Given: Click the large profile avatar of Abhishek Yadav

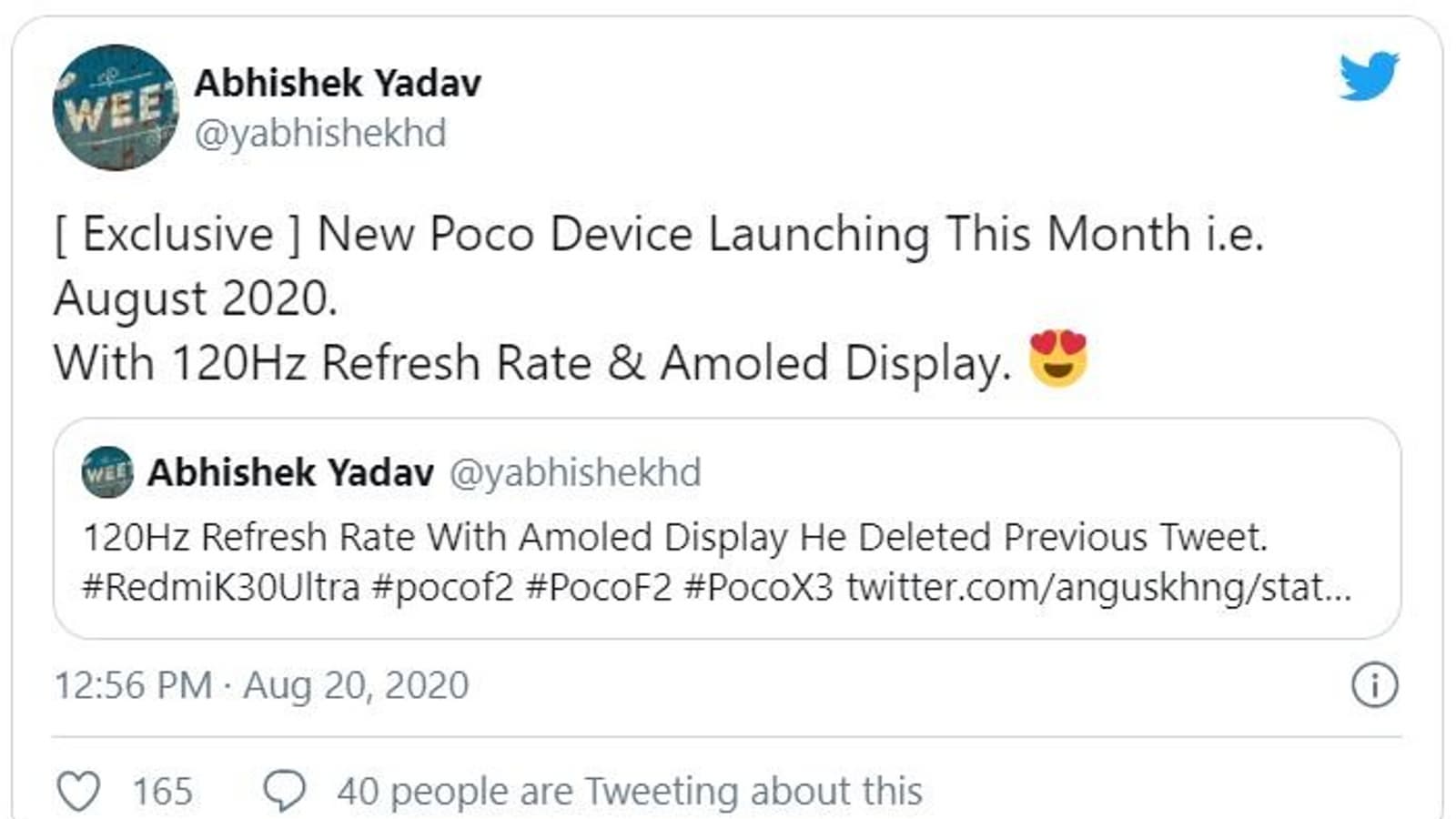Looking at the screenshot, I should pos(116,107).
